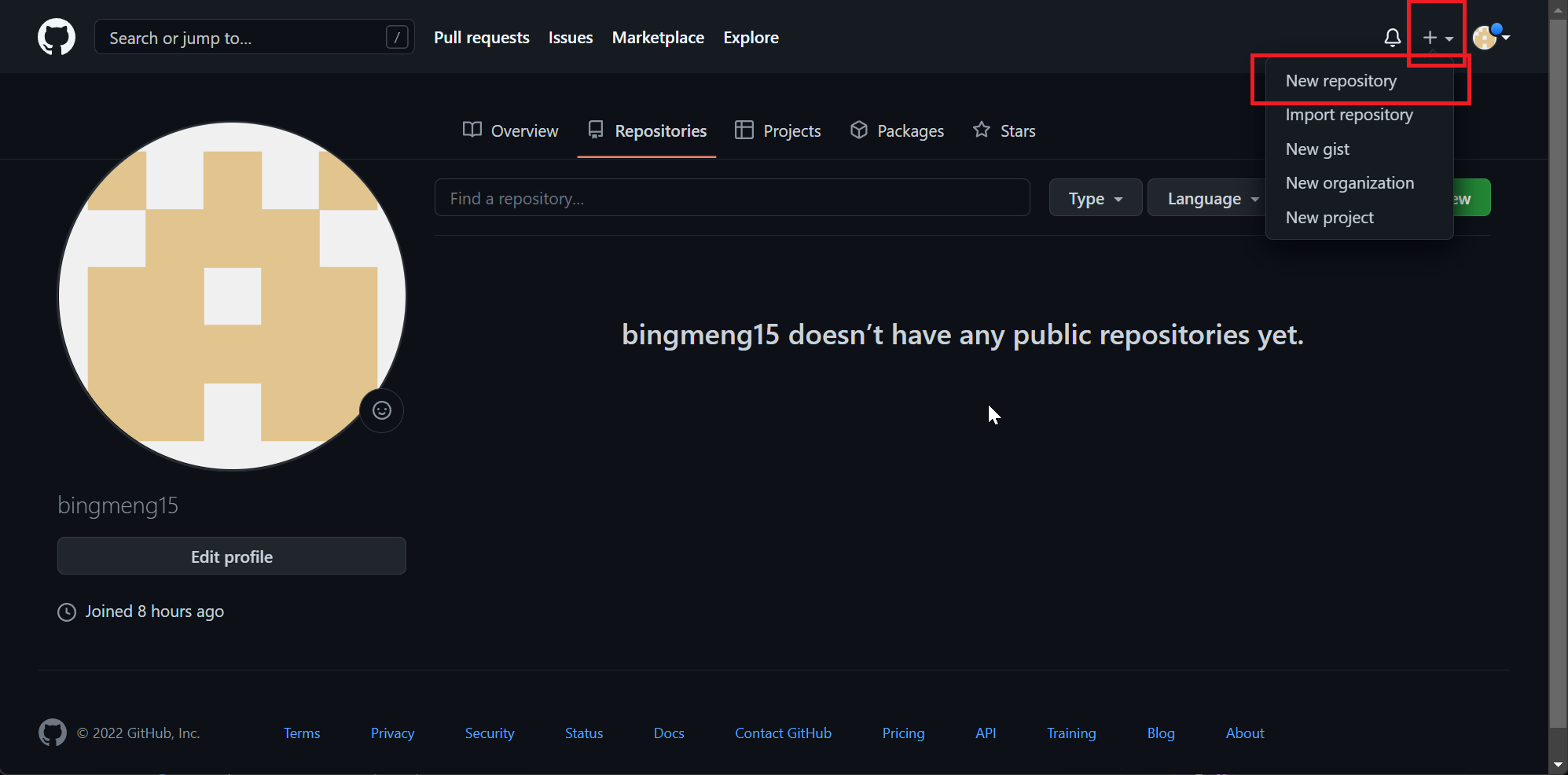Click the Joined 8 hours ago text
The width and height of the screenshot is (1568, 775).
point(155,612)
